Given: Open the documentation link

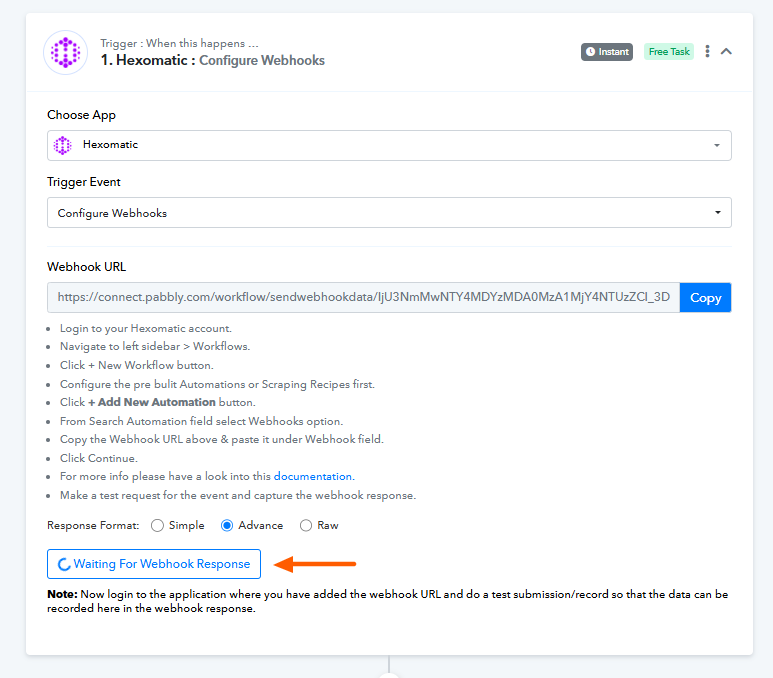Looking at the screenshot, I should pos(313,476).
